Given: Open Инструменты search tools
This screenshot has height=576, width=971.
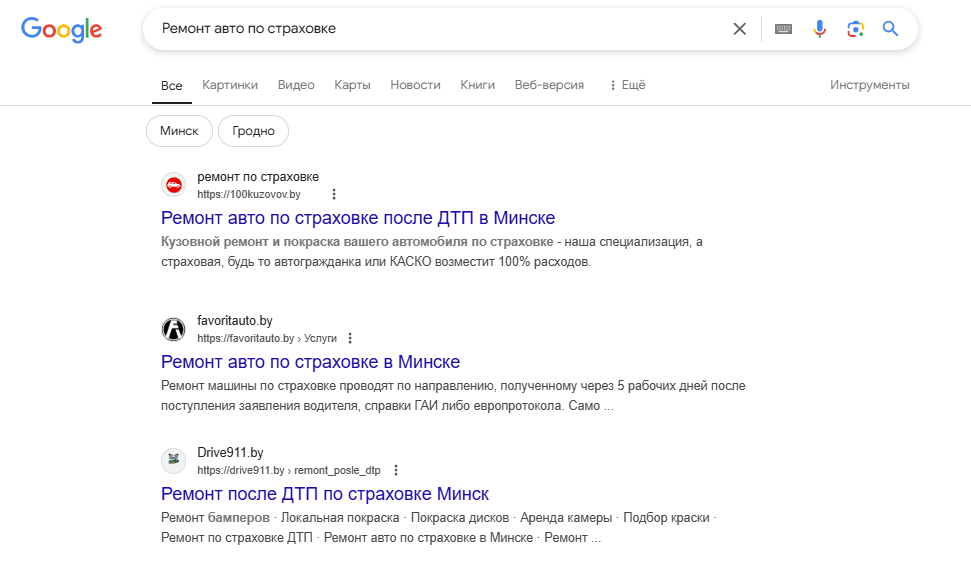Looking at the screenshot, I should (869, 85).
